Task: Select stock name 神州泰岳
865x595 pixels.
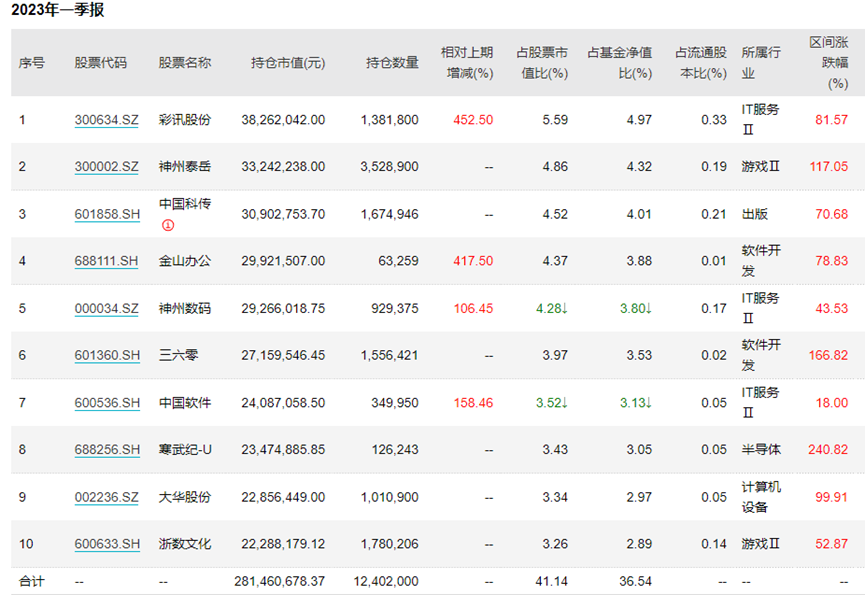Action: [185, 167]
